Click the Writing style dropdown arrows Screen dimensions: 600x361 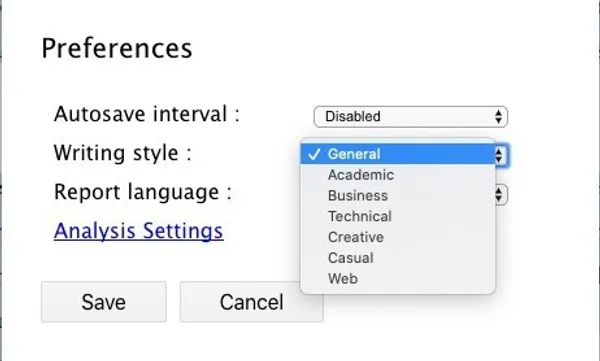499,155
